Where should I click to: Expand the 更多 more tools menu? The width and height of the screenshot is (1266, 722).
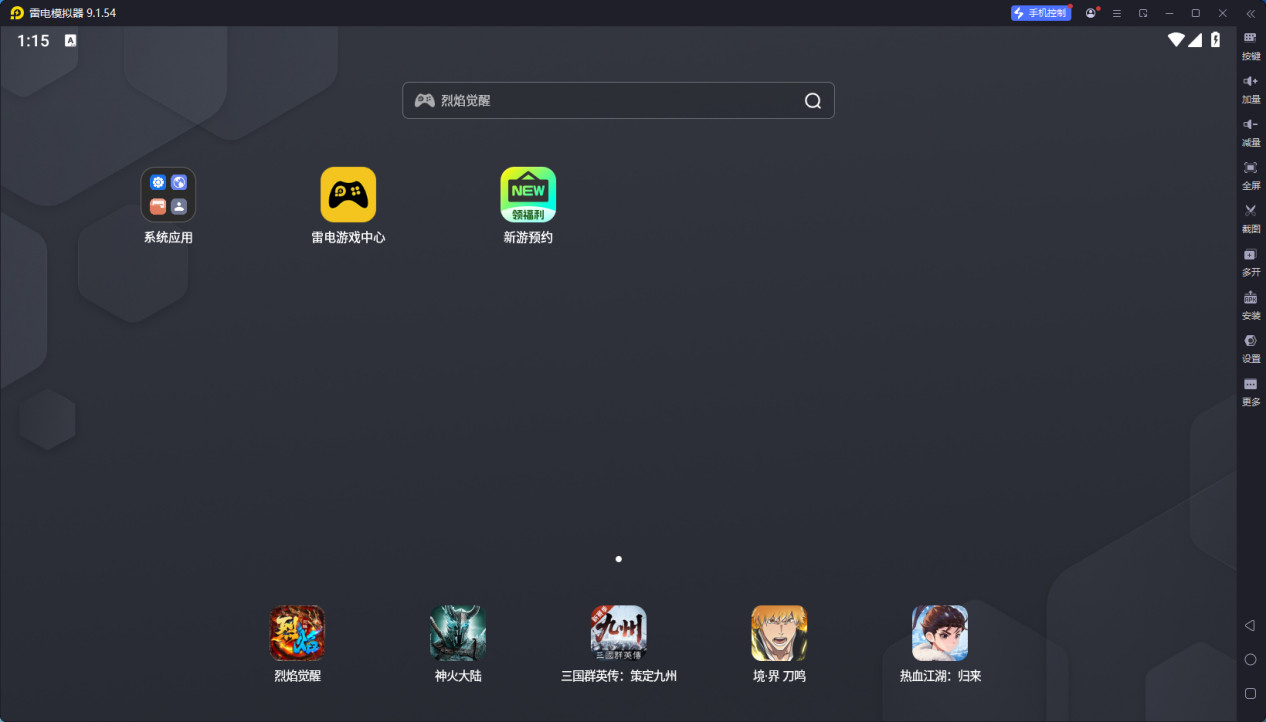[x=1250, y=390]
